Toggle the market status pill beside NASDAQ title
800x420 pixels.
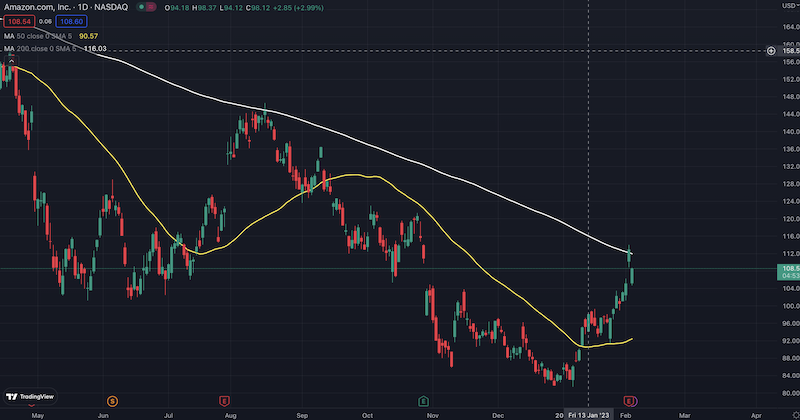point(146,7)
